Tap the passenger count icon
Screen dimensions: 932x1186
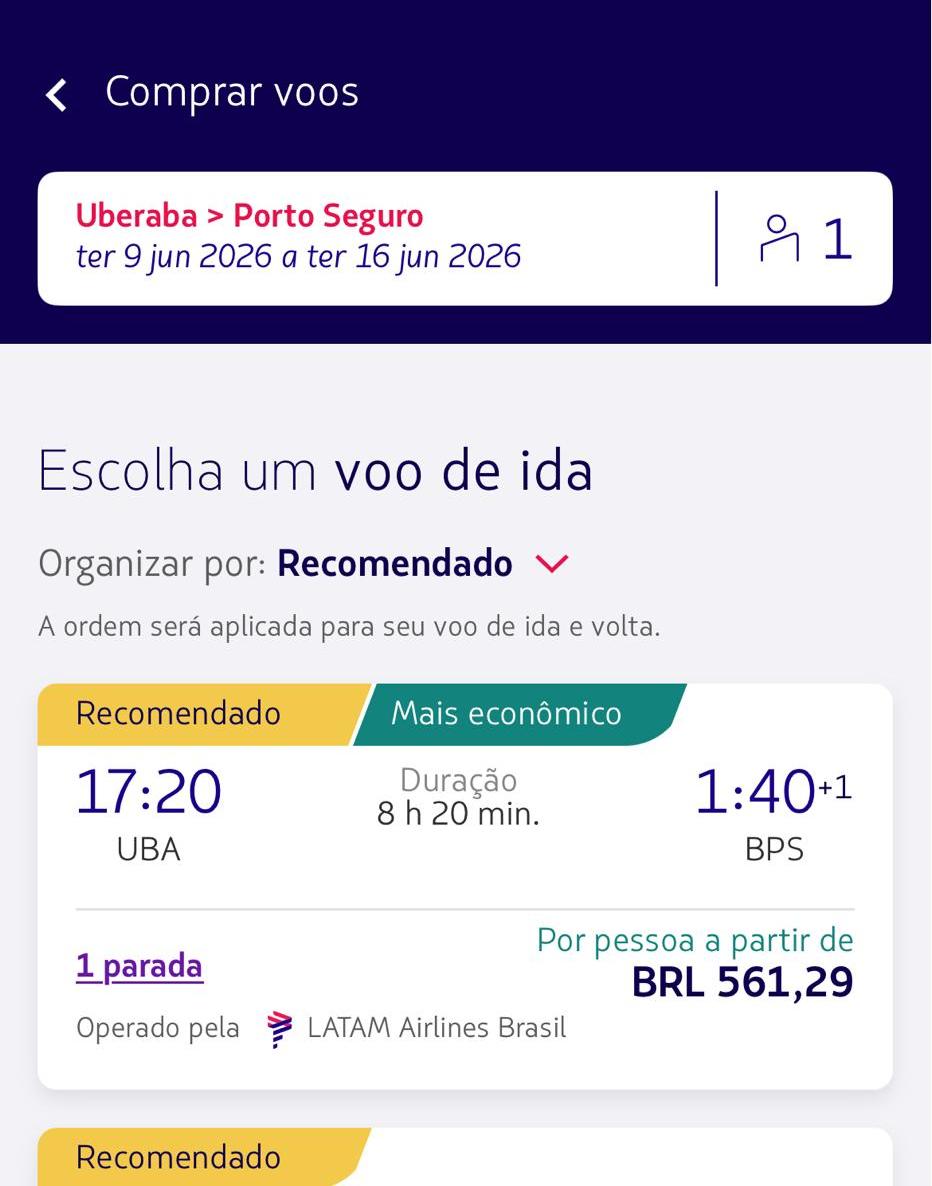click(x=779, y=239)
